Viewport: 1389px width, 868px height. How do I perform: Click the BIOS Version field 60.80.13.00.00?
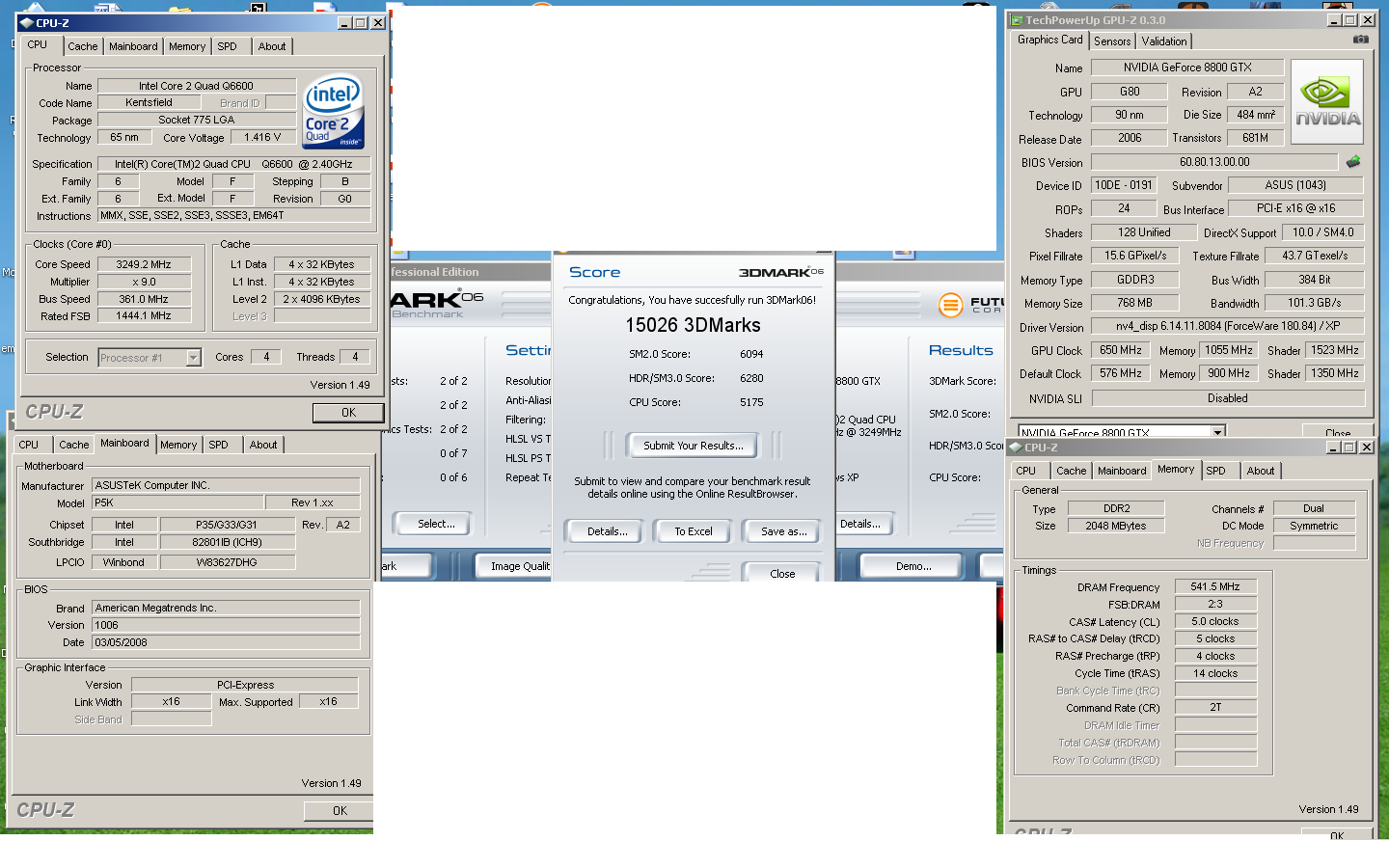point(1214,162)
